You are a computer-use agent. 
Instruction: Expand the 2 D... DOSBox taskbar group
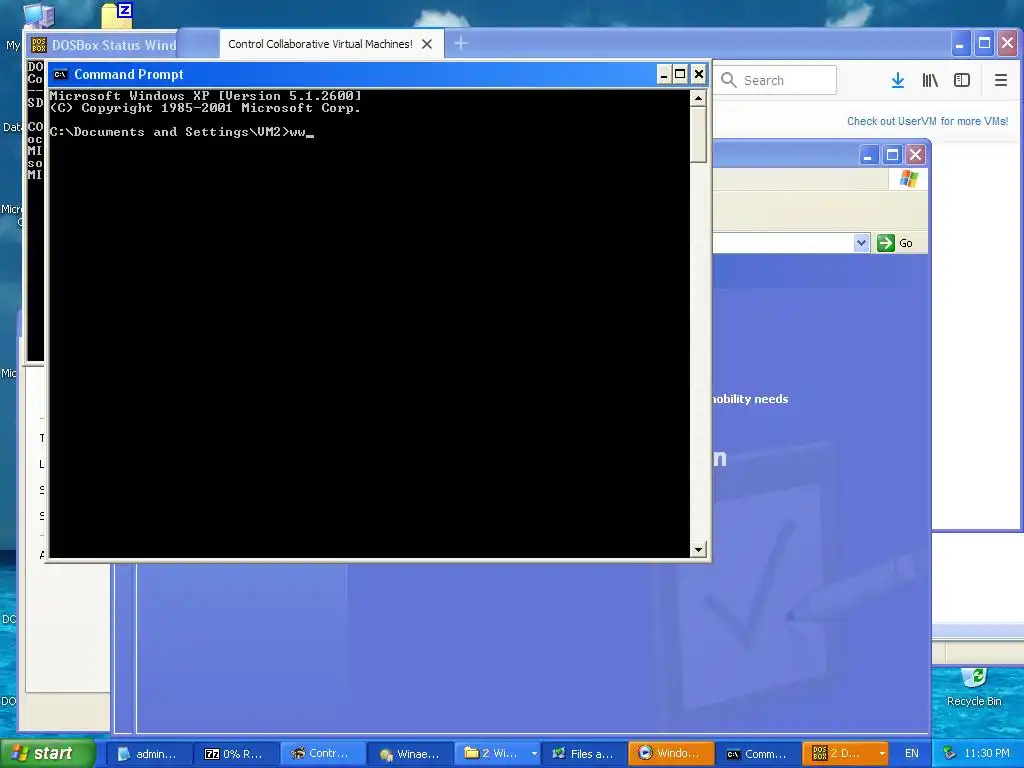(x=846, y=754)
